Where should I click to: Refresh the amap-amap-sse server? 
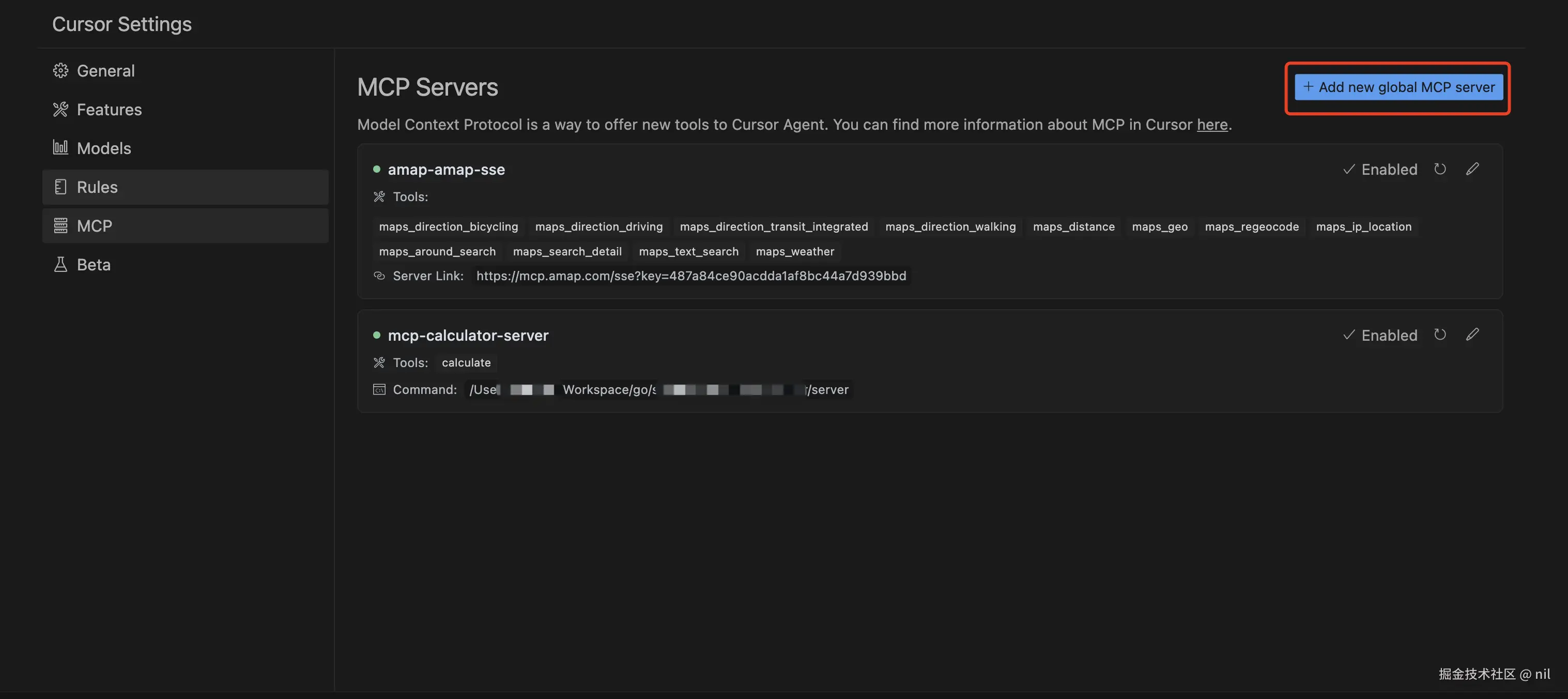click(x=1439, y=169)
